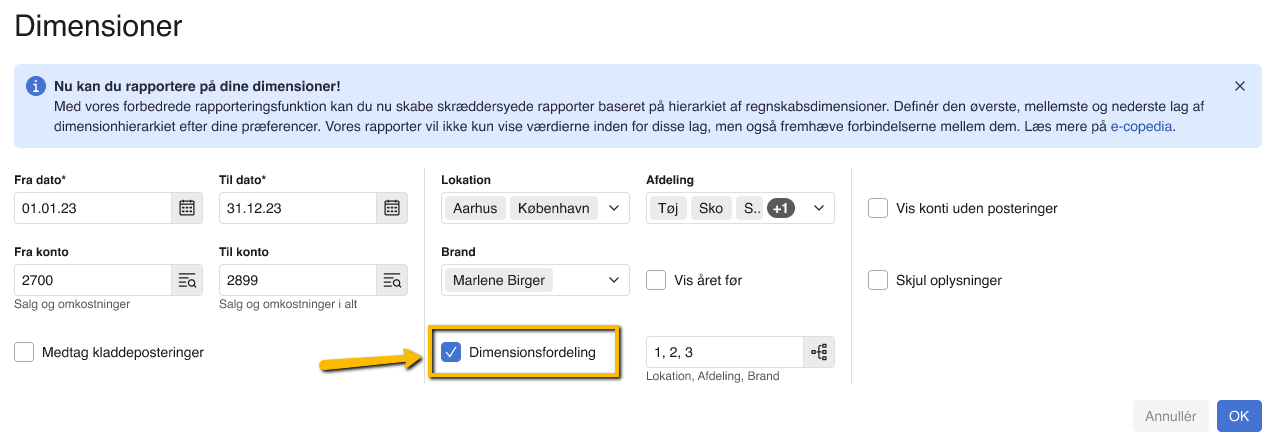
Task: Uncheck the Dimensionsfordeling checkbox
Action: (451, 352)
